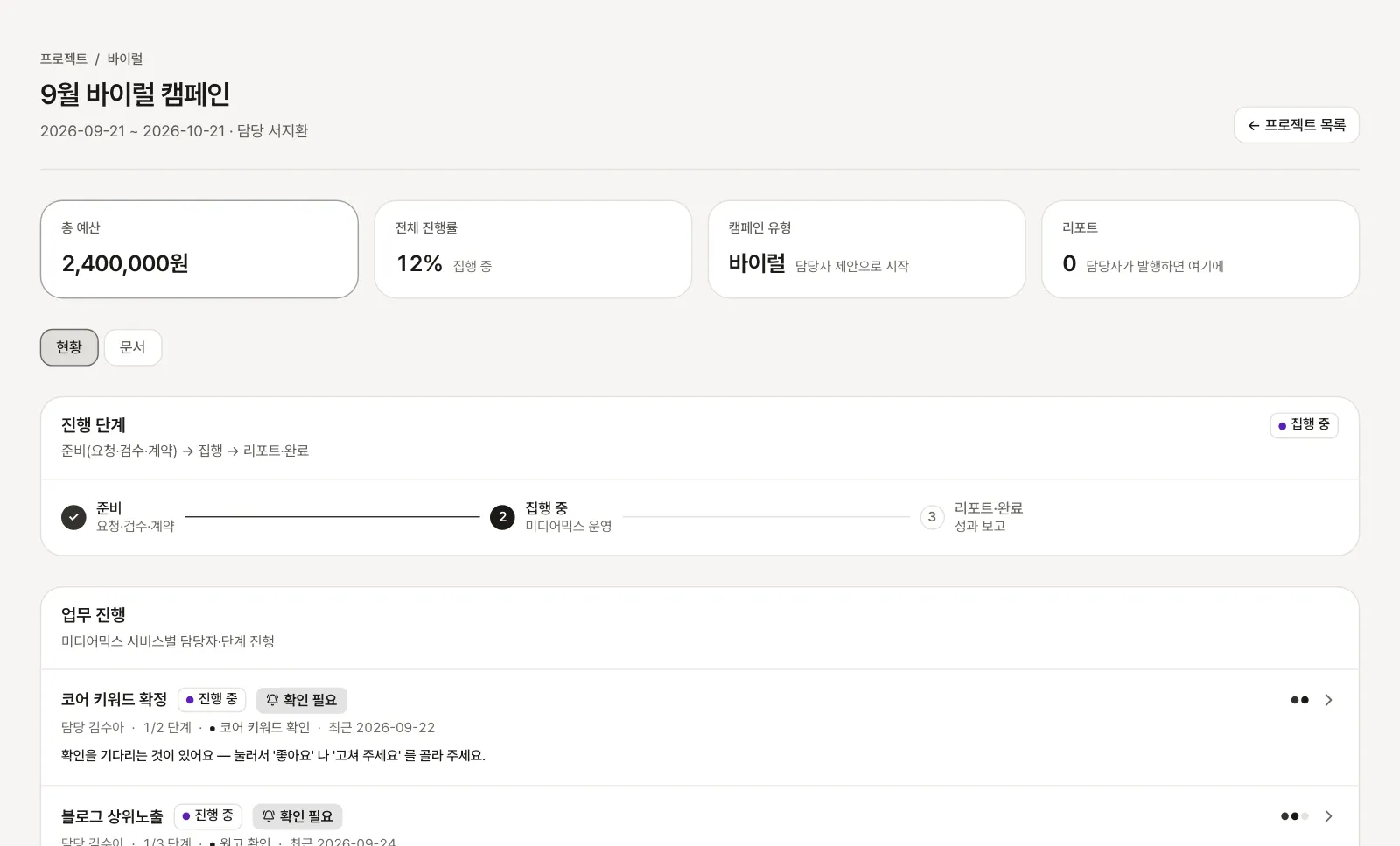The width and height of the screenshot is (1400, 846).
Task: Click the bell 확인 필요 badge for 블로그 상위노출
Action: tap(297, 816)
